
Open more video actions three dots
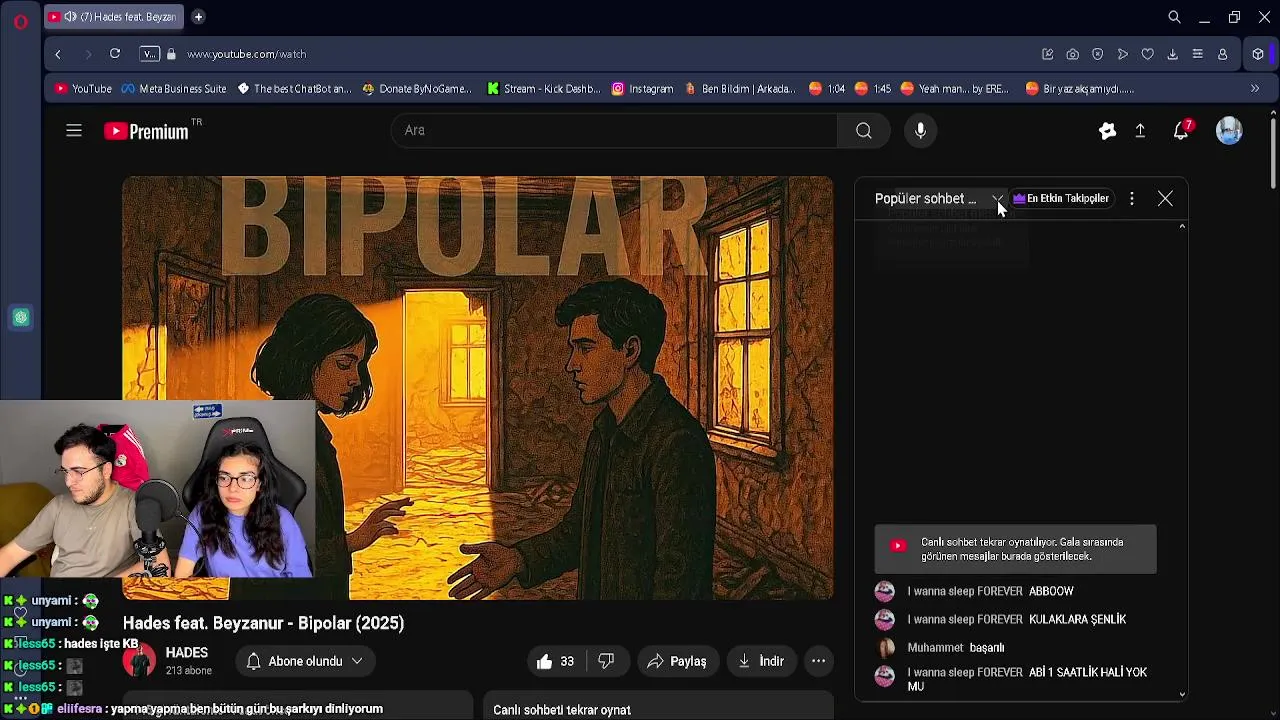818,661
